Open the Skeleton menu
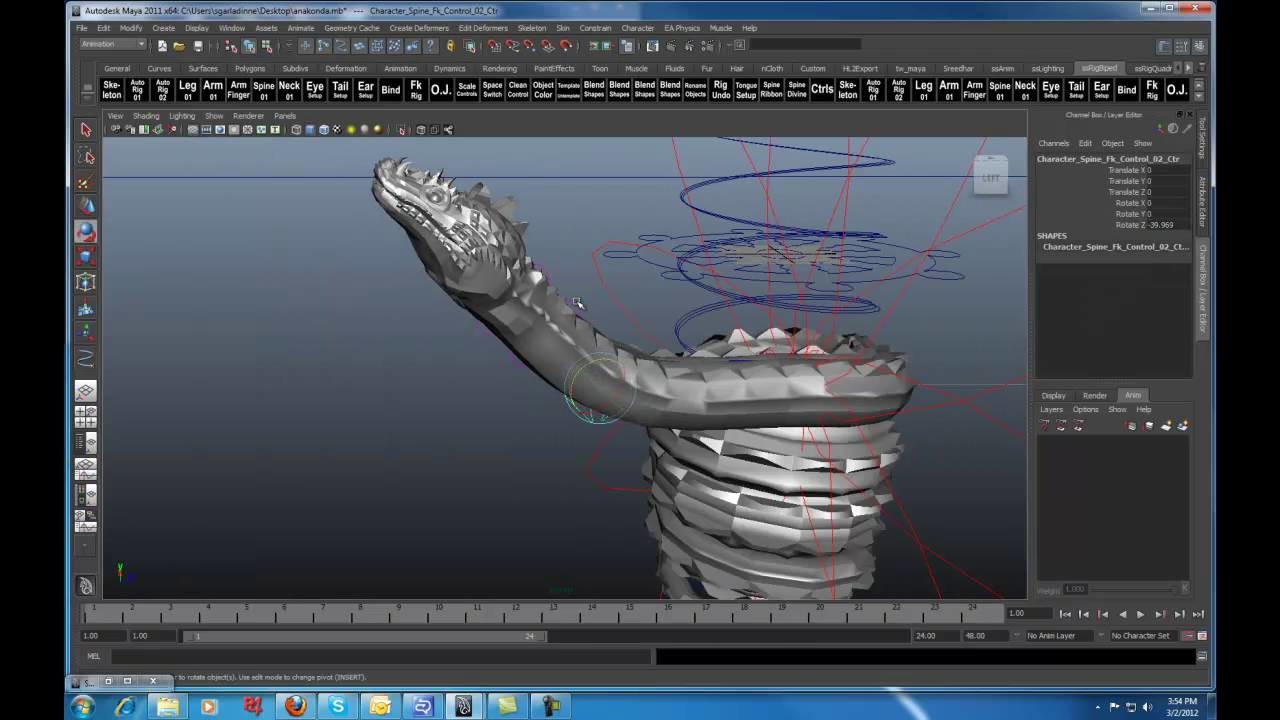 [531, 28]
